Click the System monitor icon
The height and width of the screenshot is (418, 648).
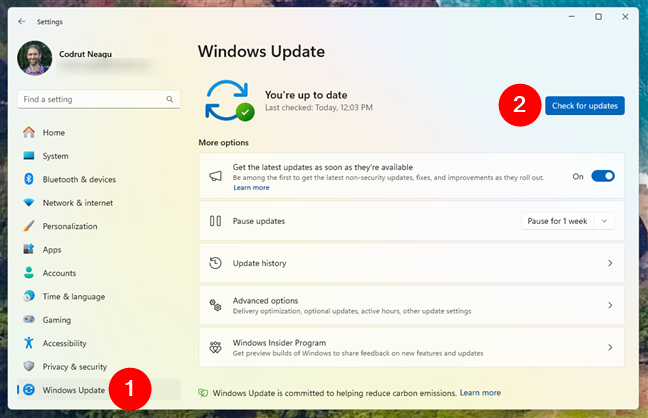pos(29,156)
